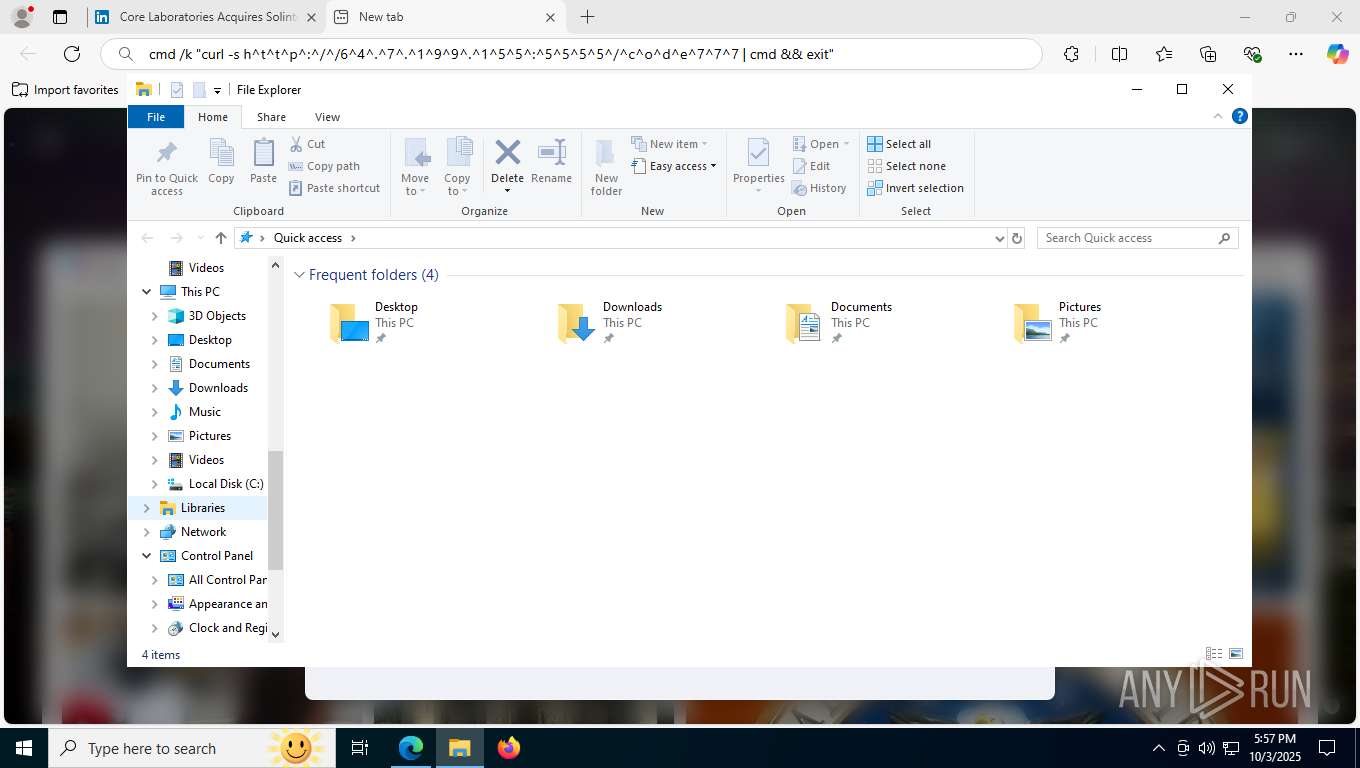
Task: Click the File Explorer Help icon
Action: click(1240, 116)
